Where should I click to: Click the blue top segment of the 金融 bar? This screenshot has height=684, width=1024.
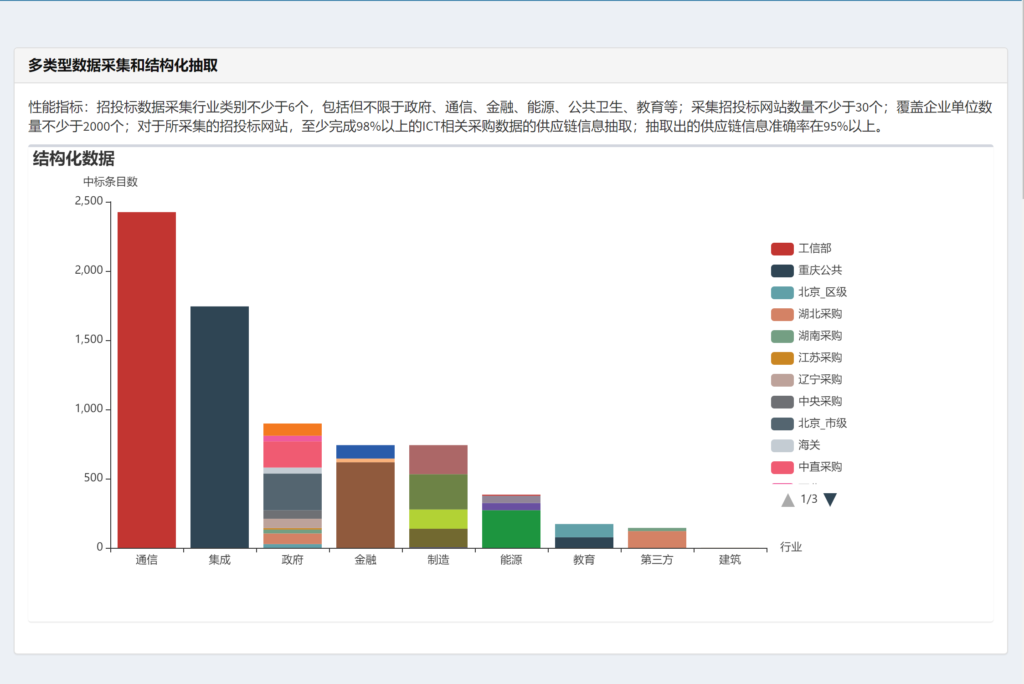coord(366,452)
